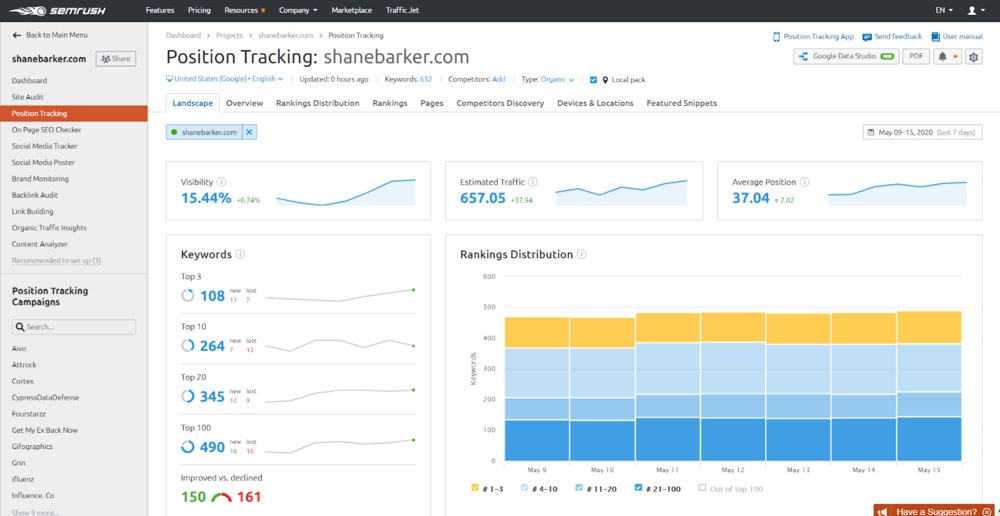The image size is (1000, 516).
Task: Open the Type: Organic dropdown
Action: coord(548,79)
